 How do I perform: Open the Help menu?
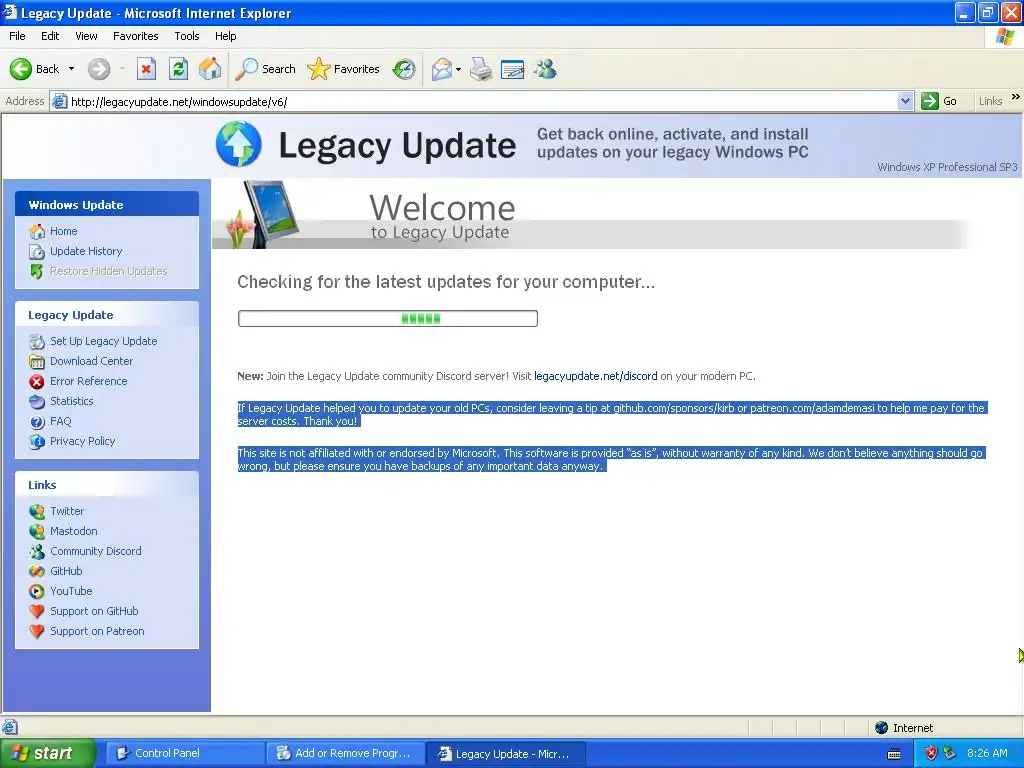click(225, 36)
